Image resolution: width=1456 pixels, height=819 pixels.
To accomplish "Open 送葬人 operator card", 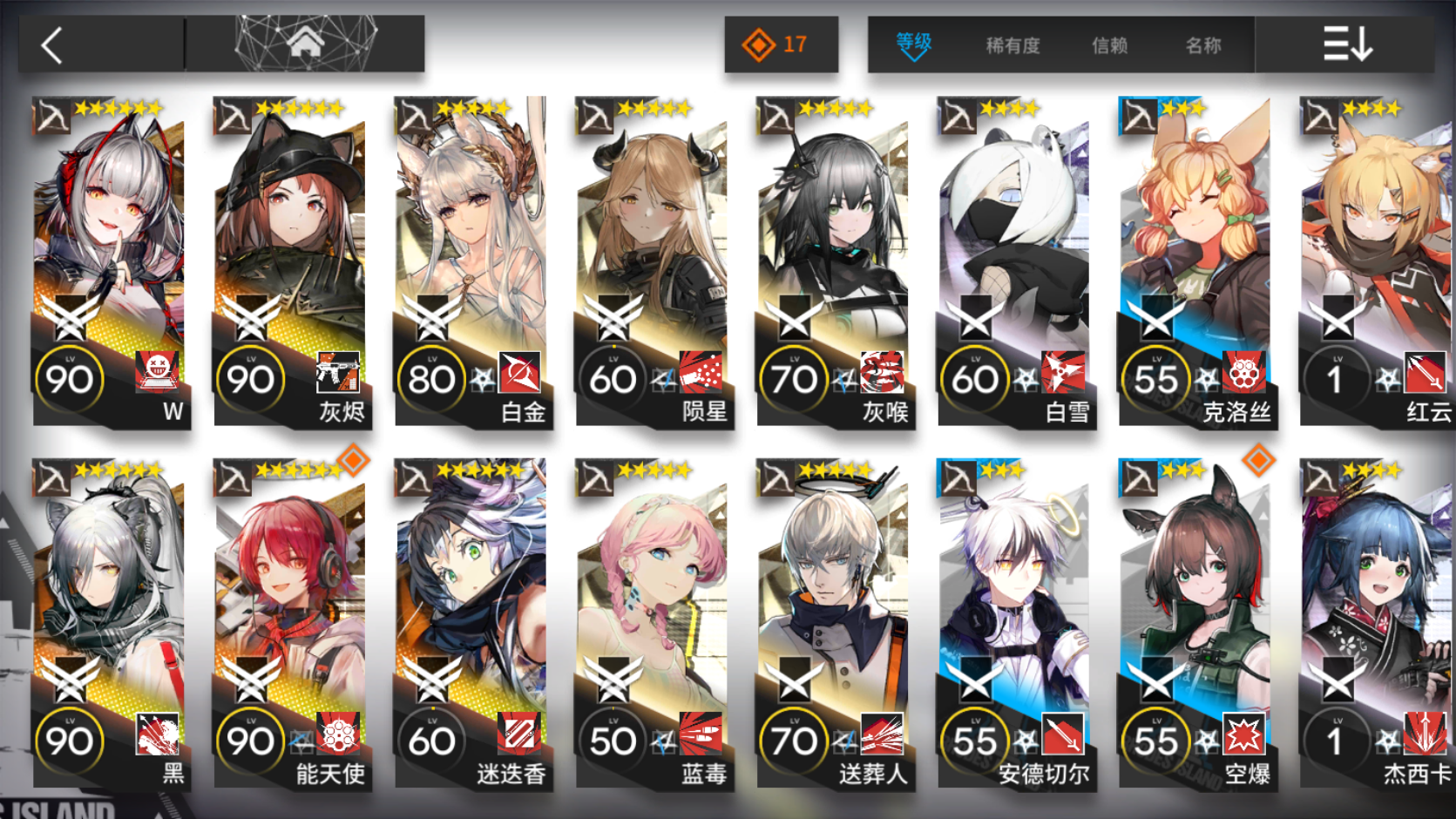I will 836,624.
